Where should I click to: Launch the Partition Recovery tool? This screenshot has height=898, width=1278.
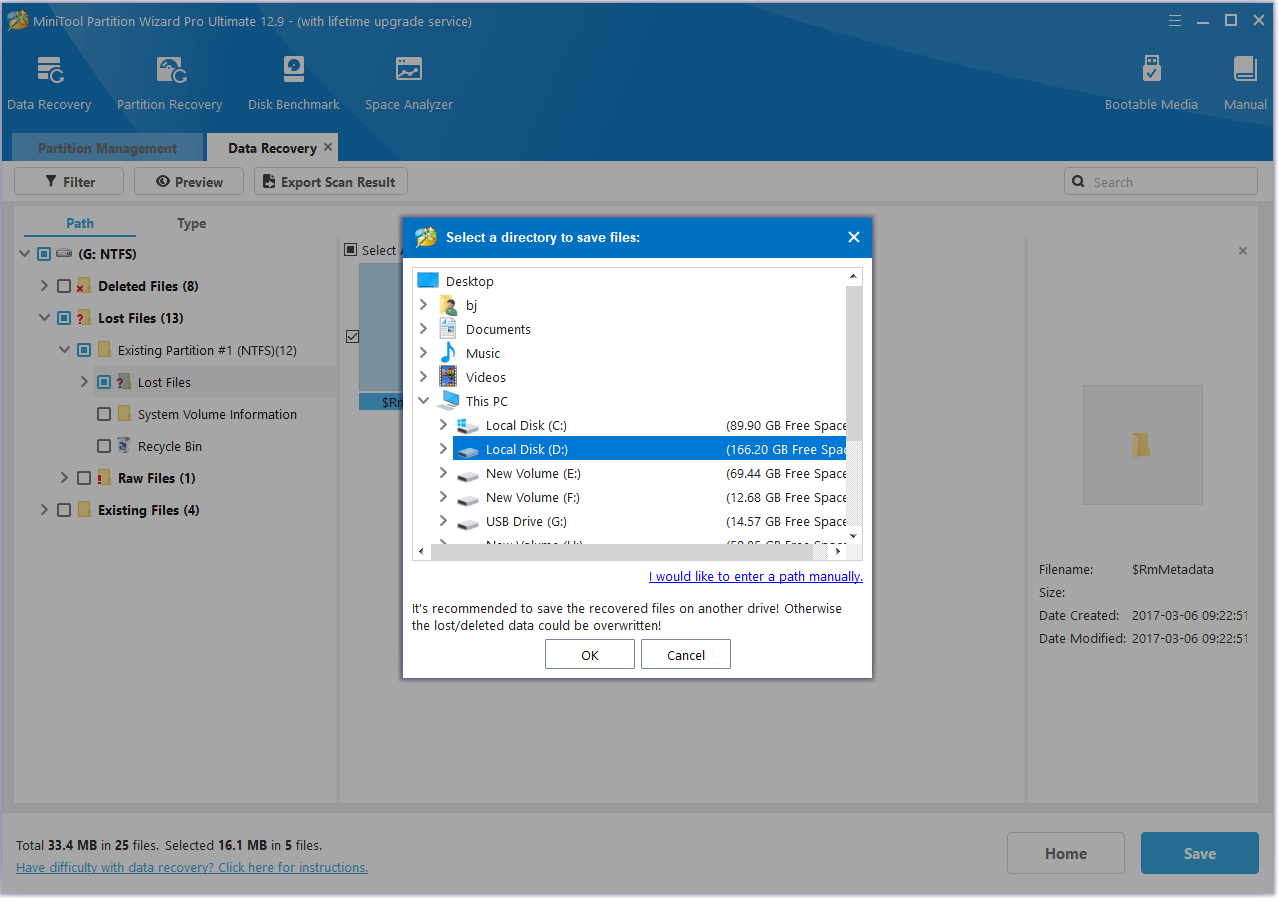[169, 72]
